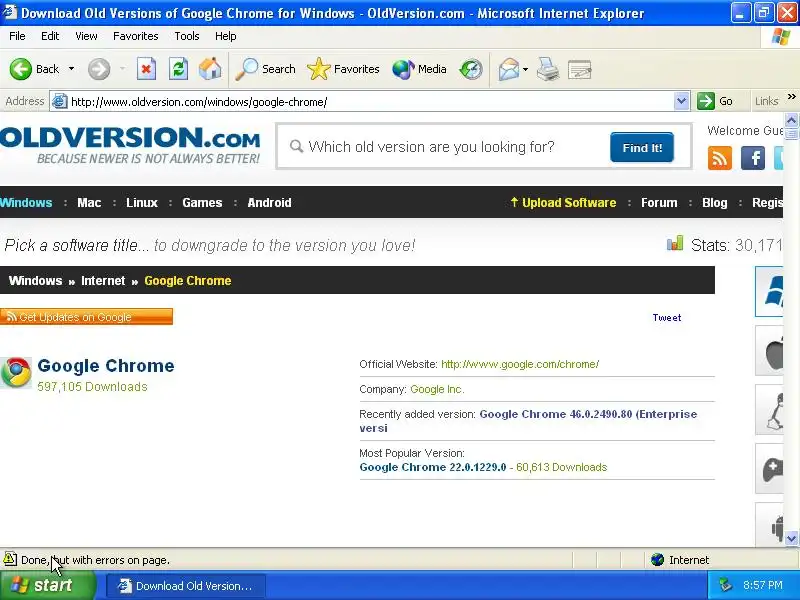Click the script error warning status icon
The height and width of the screenshot is (600, 800).
(x=10, y=559)
